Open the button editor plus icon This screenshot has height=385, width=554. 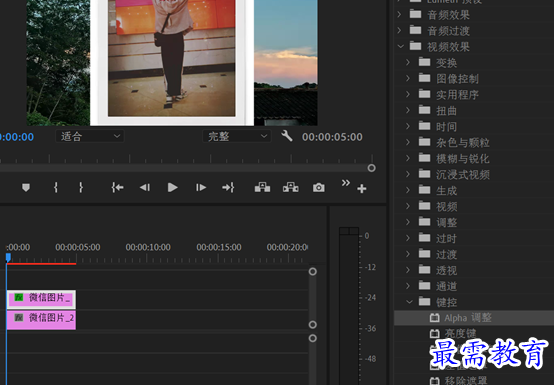tap(361, 189)
